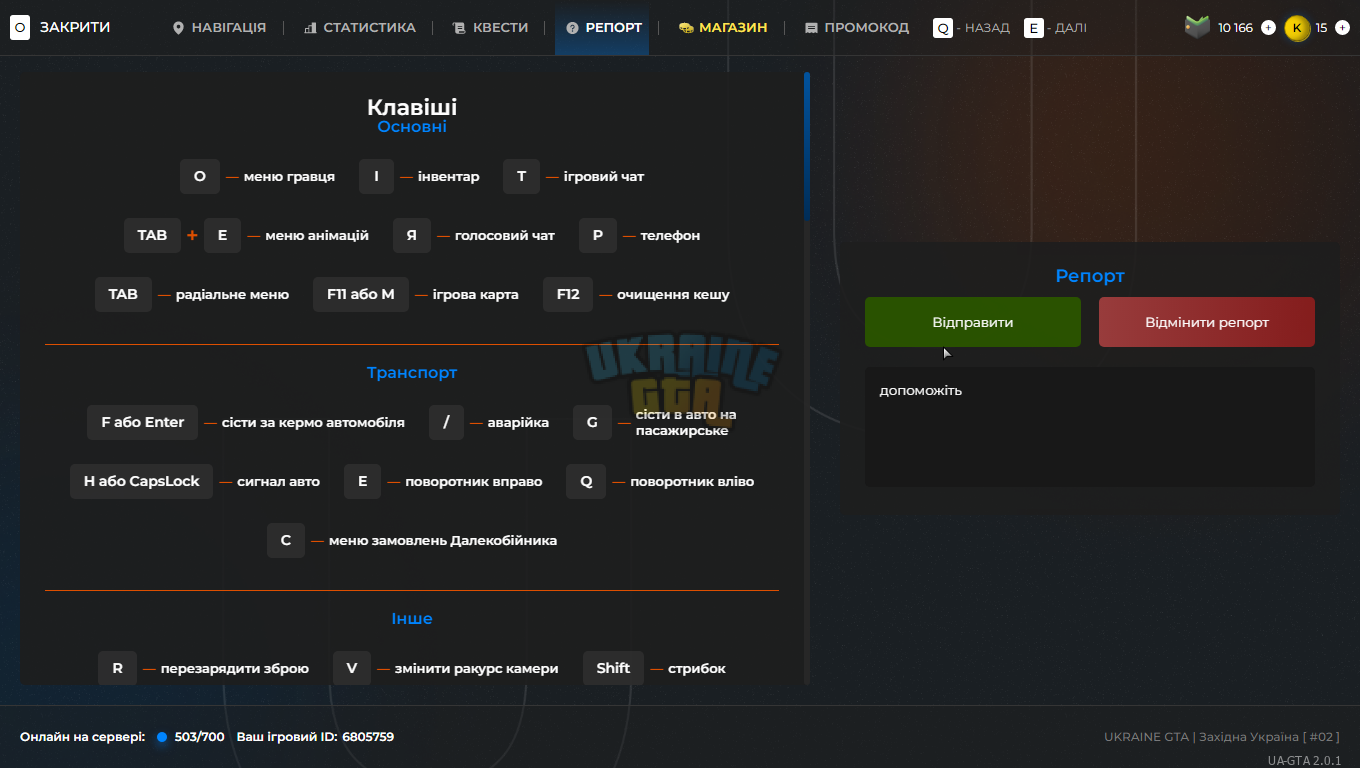Click the Основні section title
The height and width of the screenshot is (768, 1360).
point(412,127)
